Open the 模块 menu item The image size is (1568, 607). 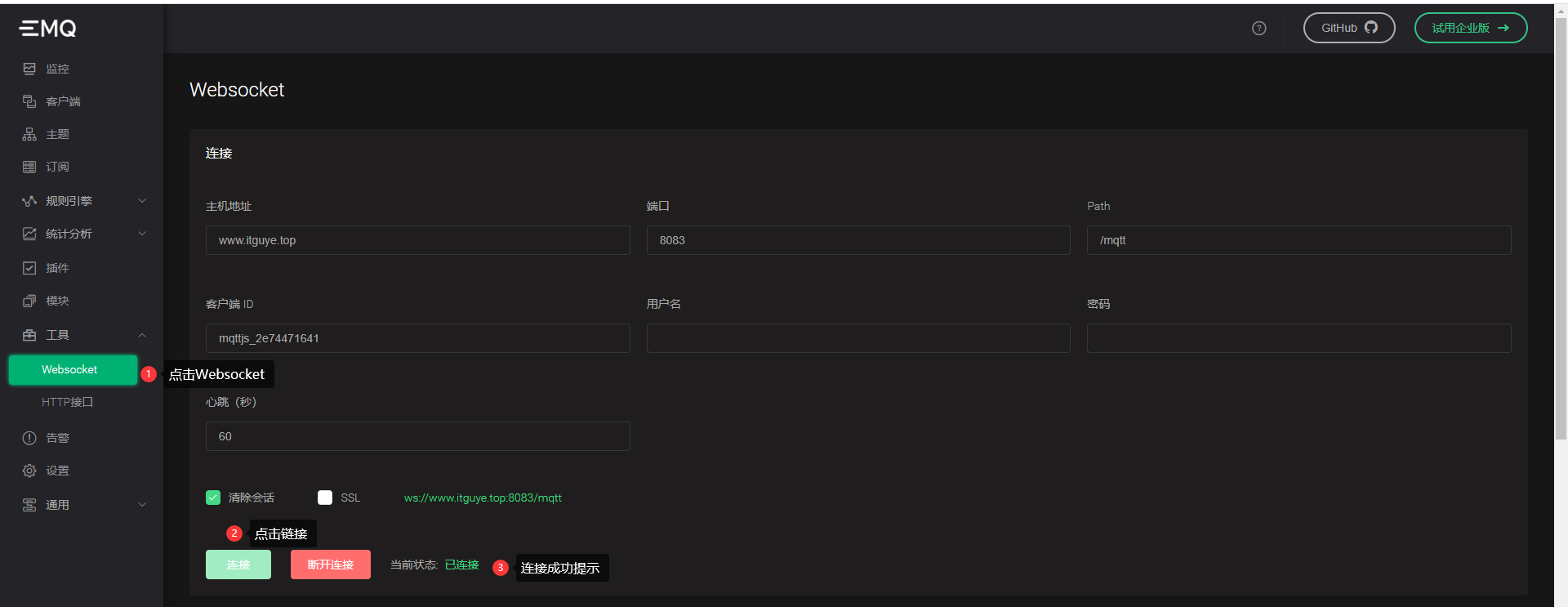pos(82,301)
